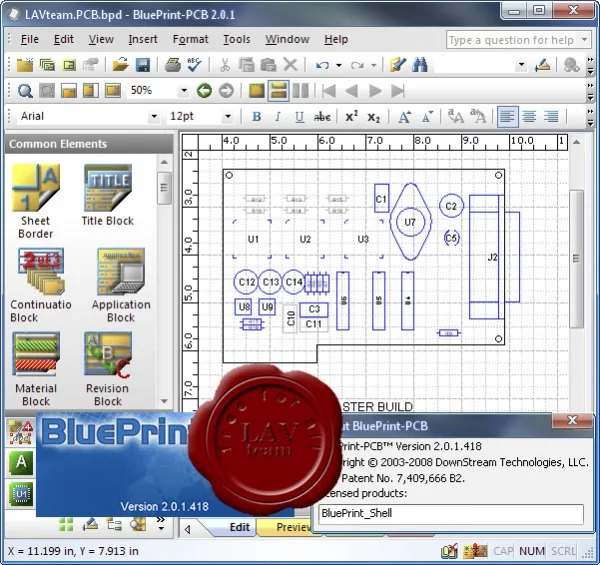
Task: Click the drawing area vertical scrollbar thumb
Action: [576, 259]
